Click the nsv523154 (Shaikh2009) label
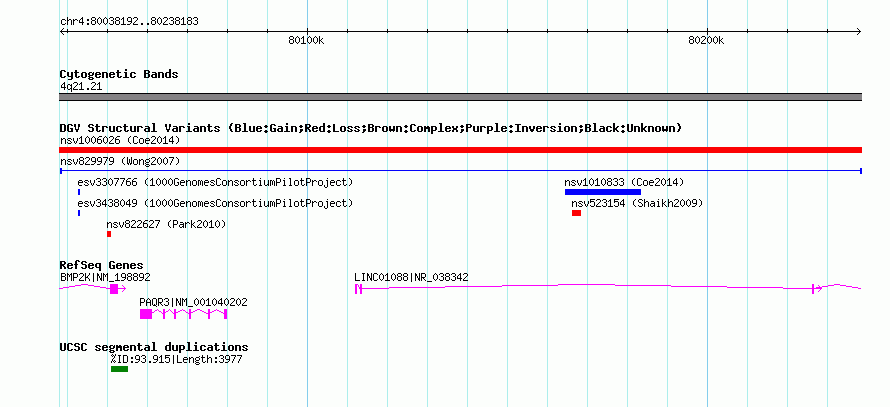This screenshot has width=890, height=407. 637,203
